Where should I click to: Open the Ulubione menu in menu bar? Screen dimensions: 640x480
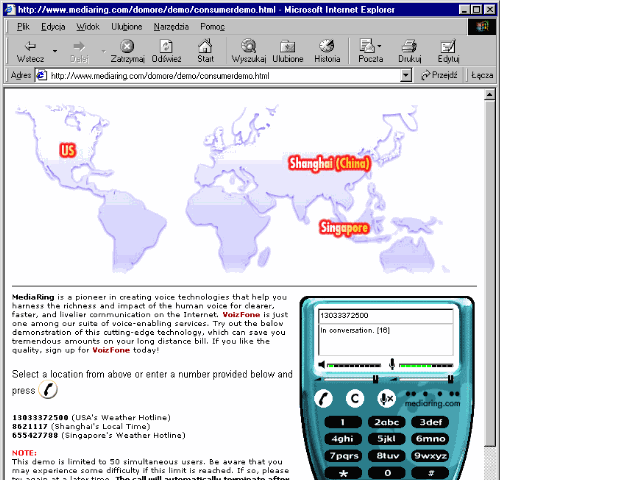coord(127,27)
